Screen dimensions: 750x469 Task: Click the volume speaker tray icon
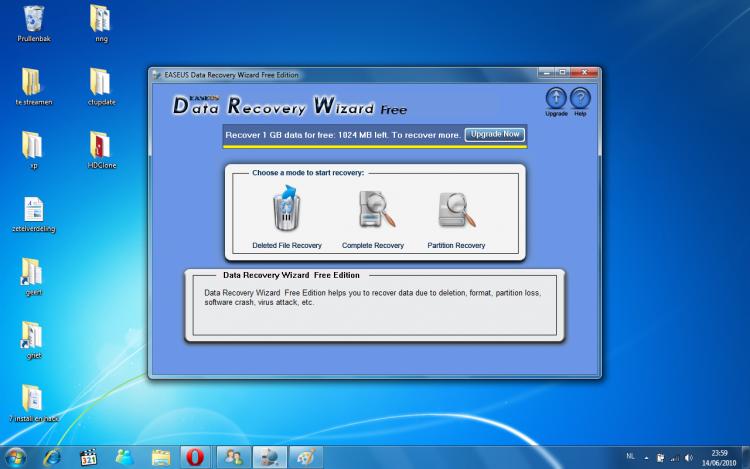pos(689,456)
